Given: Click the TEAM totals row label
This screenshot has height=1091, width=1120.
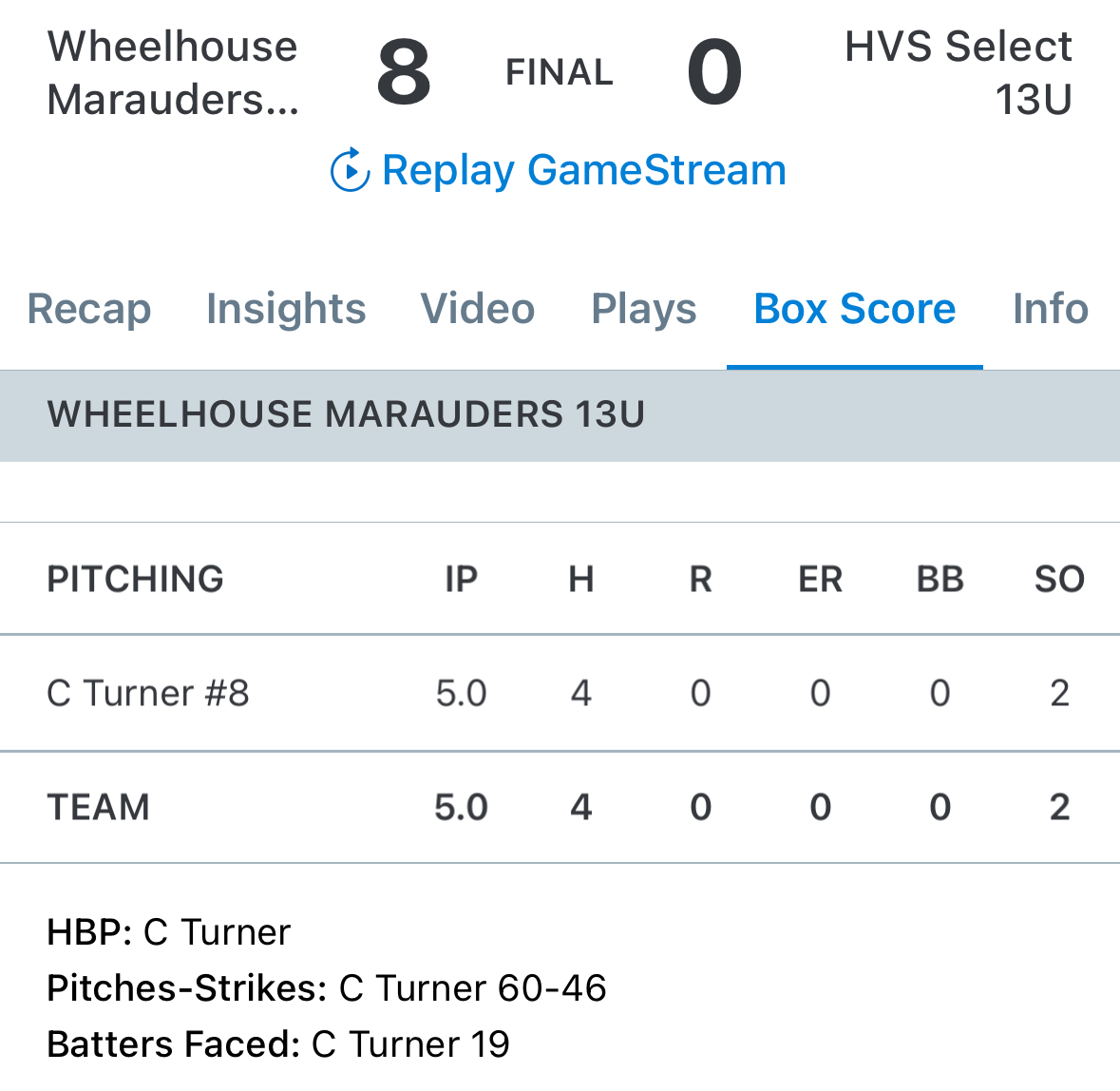Looking at the screenshot, I should click(x=99, y=808).
